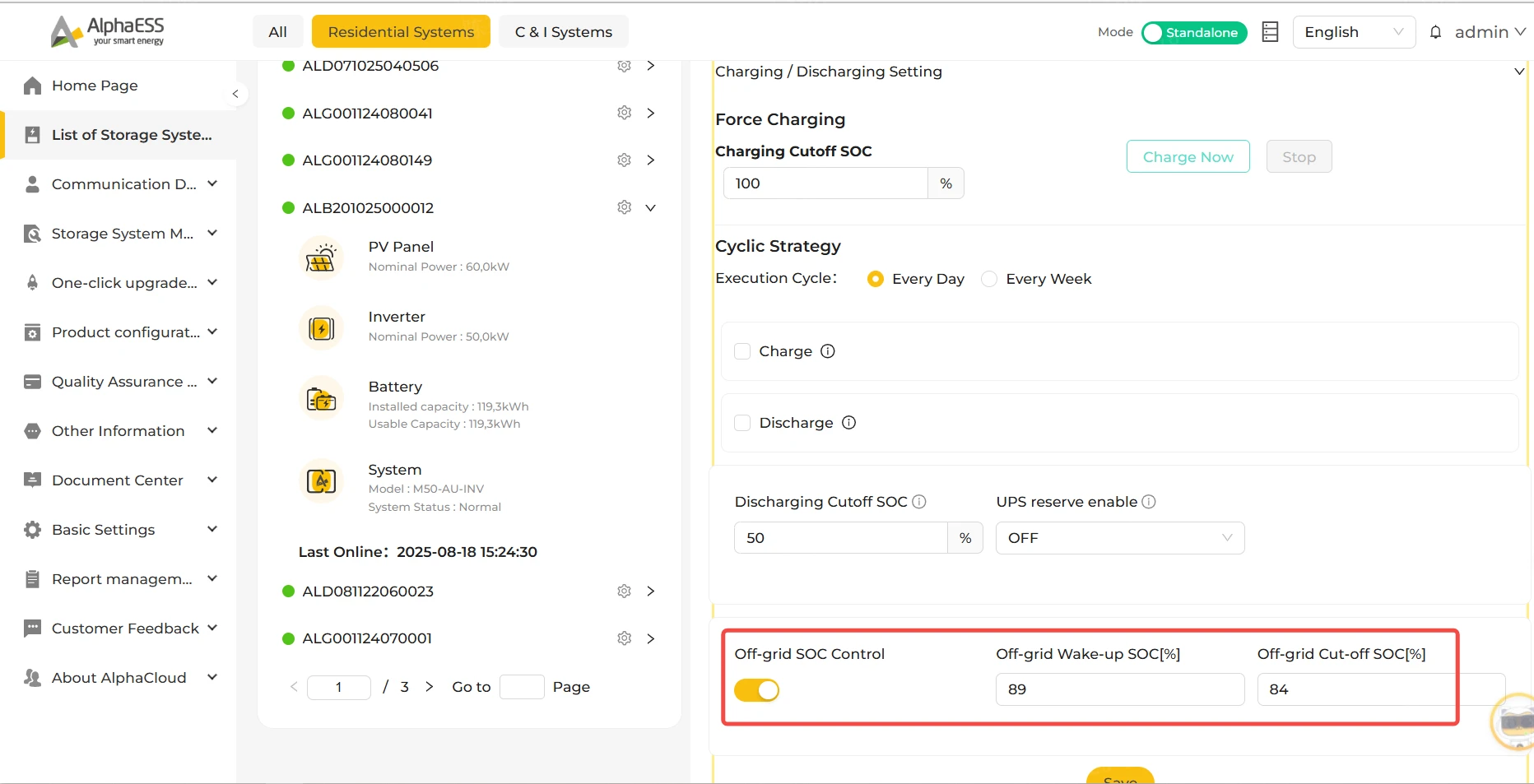Expand the ALG001124080041 system row
The width and height of the screenshot is (1534, 784).
[x=651, y=113]
